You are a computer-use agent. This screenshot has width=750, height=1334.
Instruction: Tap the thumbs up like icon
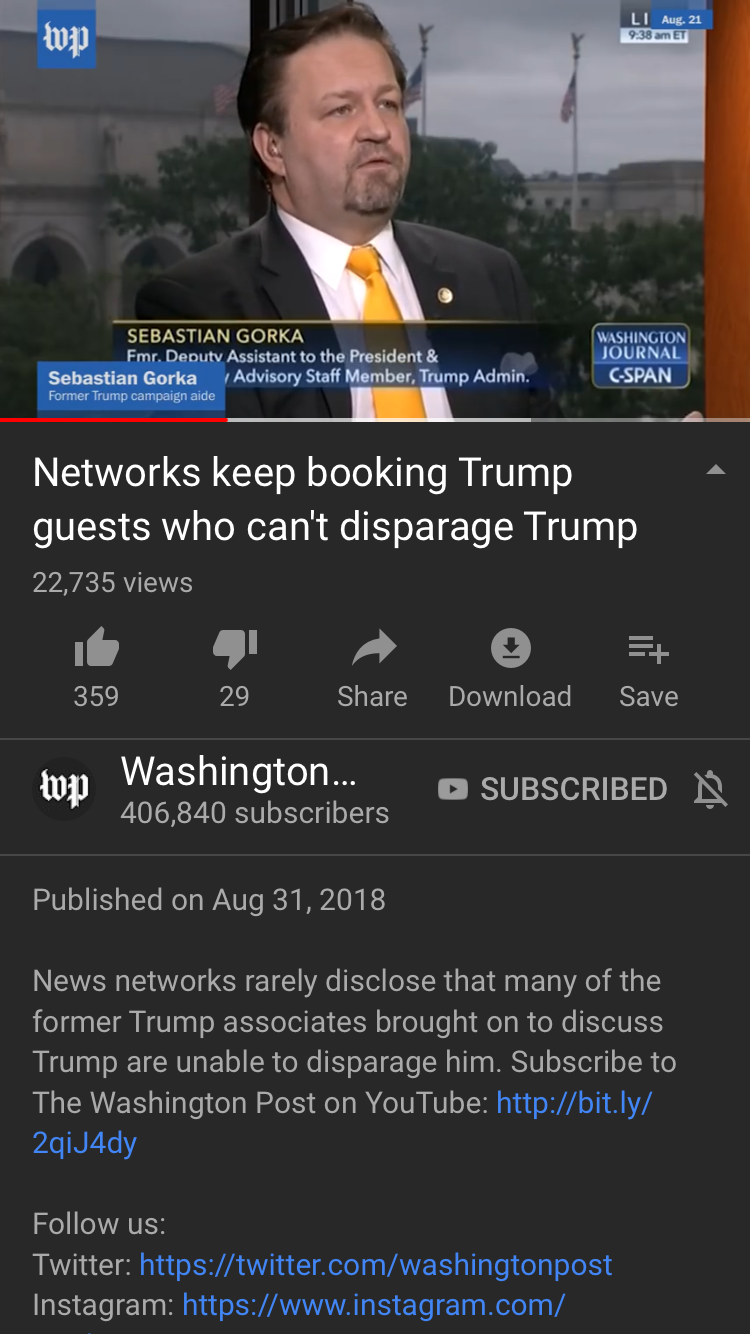click(x=97, y=650)
